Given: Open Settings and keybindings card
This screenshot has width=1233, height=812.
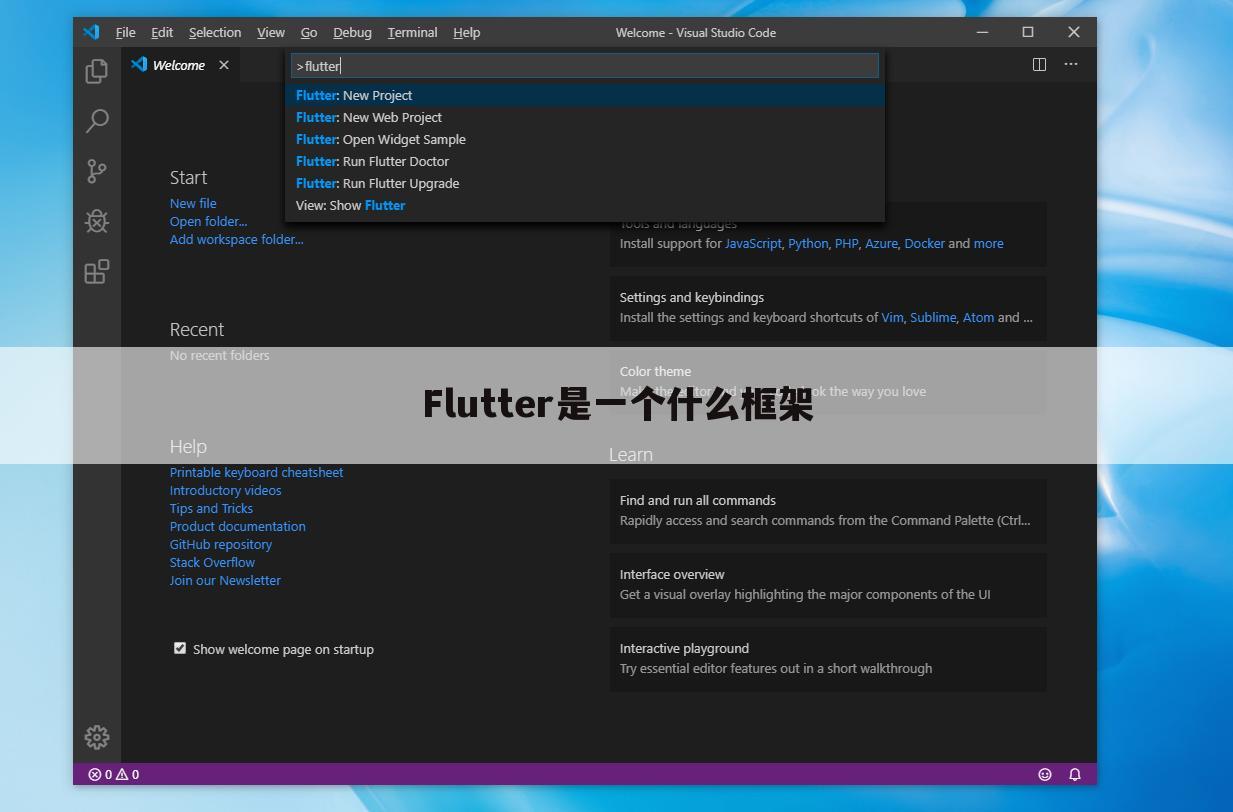Looking at the screenshot, I should tap(828, 307).
